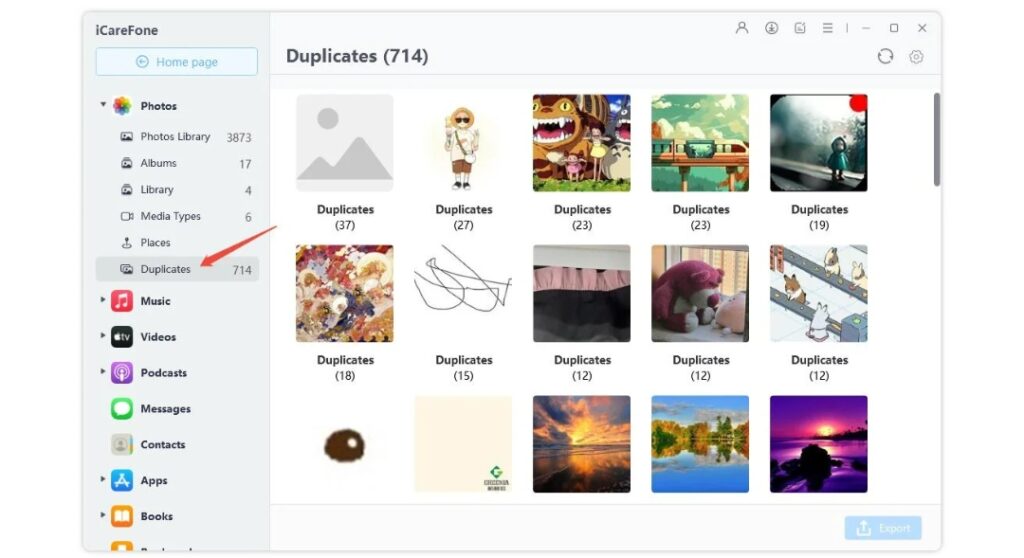This screenshot has width=1024, height=558.
Task: Click the 3873 count beside Photos Library
Action: [x=239, y=137]
